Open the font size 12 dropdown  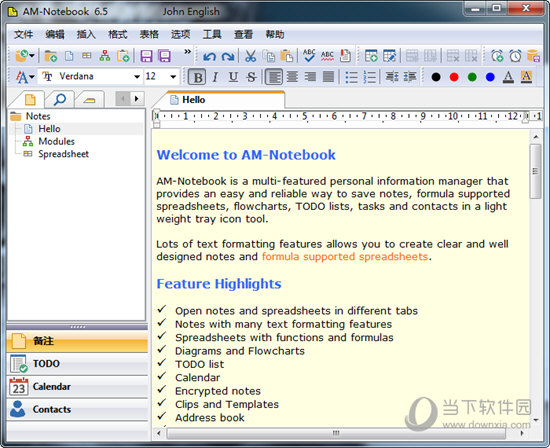(173, 76)
